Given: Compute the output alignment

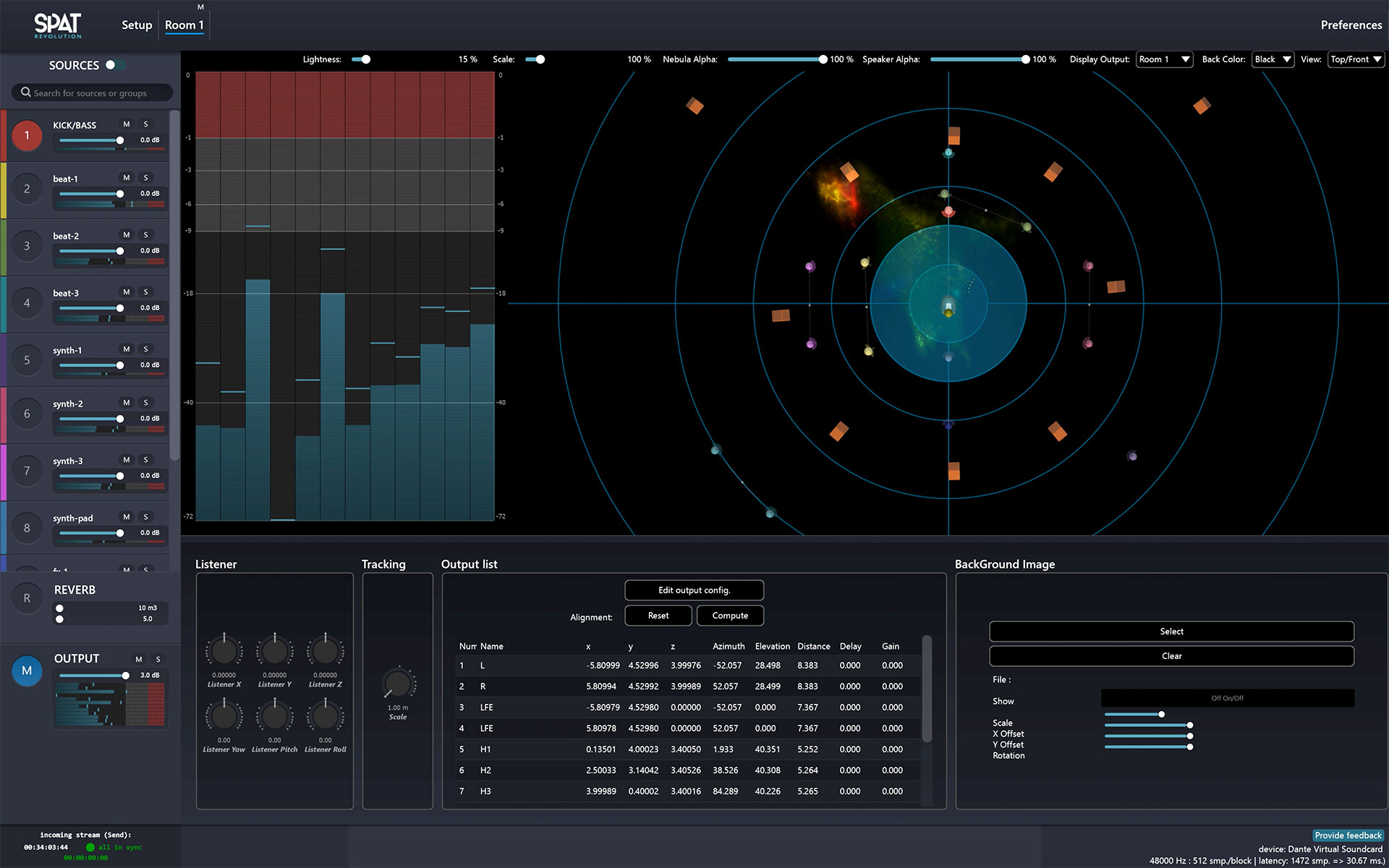Looking at the screenshot, I should point(730,616).
